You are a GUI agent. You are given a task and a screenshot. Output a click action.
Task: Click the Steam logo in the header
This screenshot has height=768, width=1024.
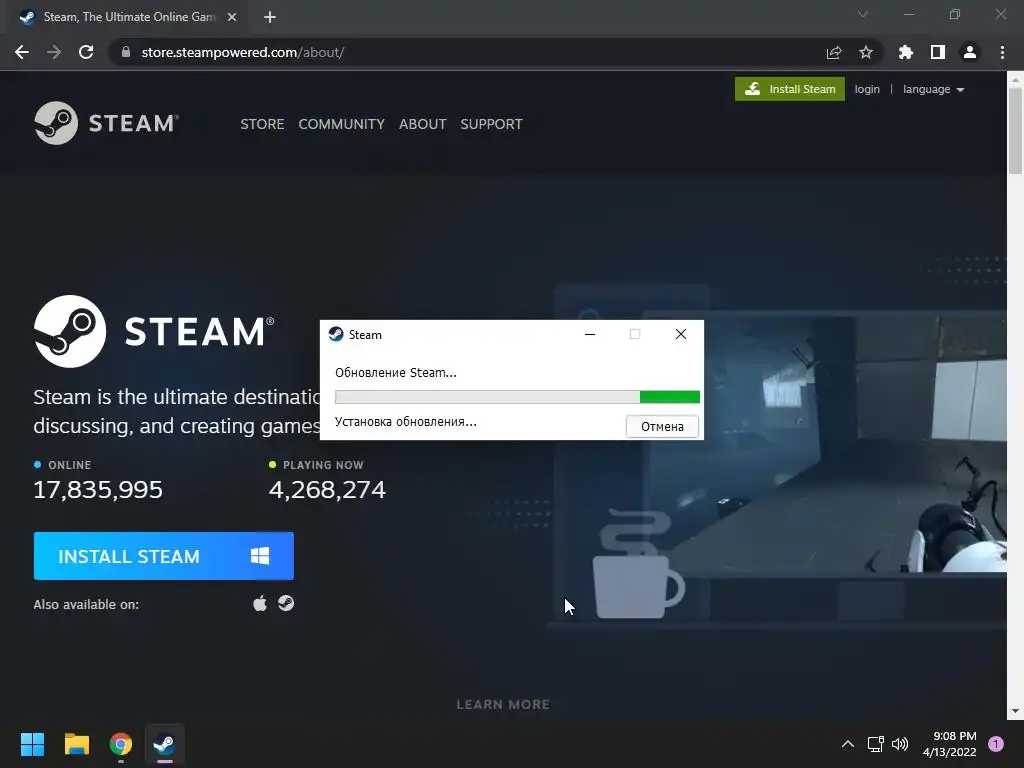pyautogui.click(x=106, y=123)
